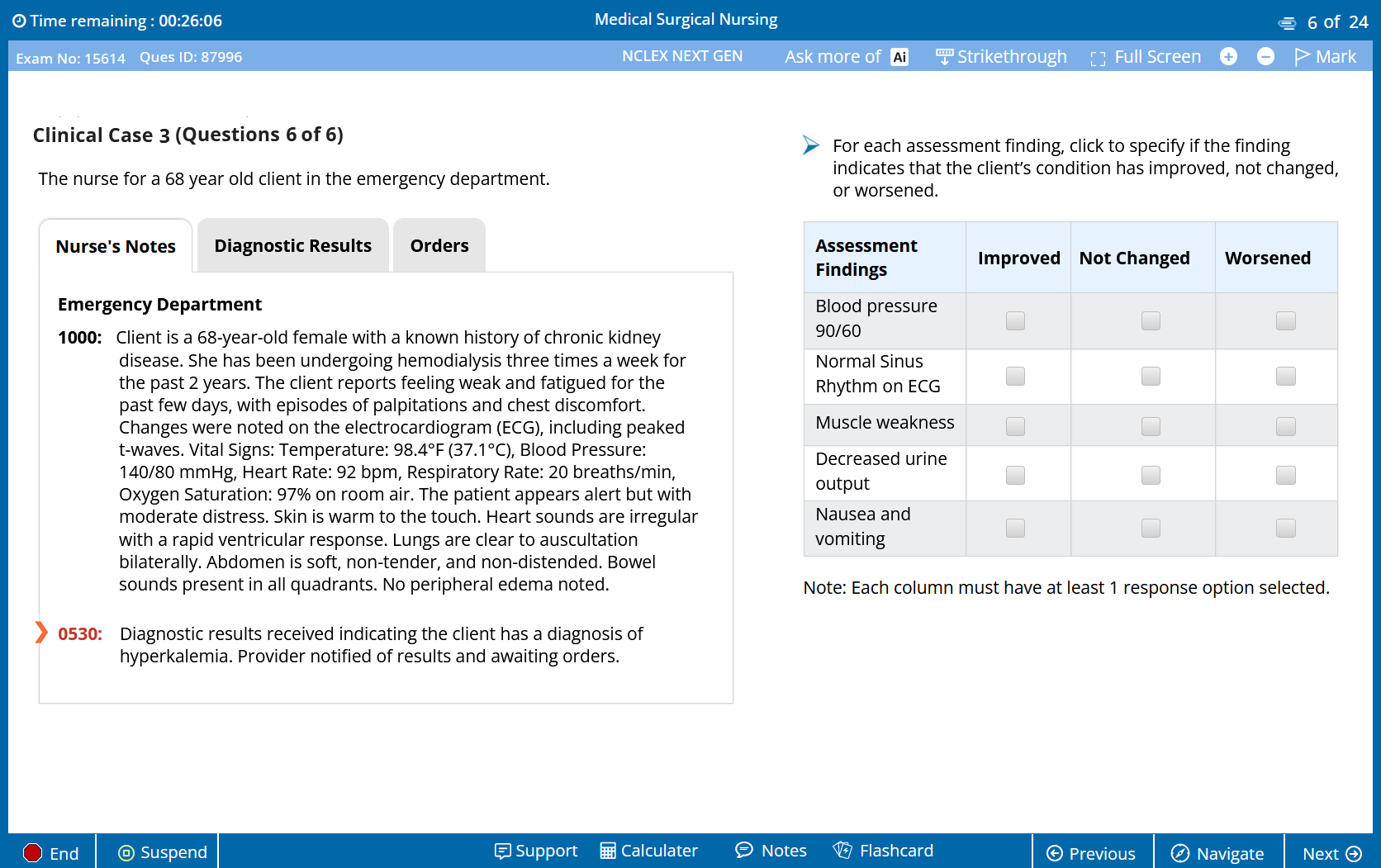Click the Emergency Department heading

click(159, 305)
